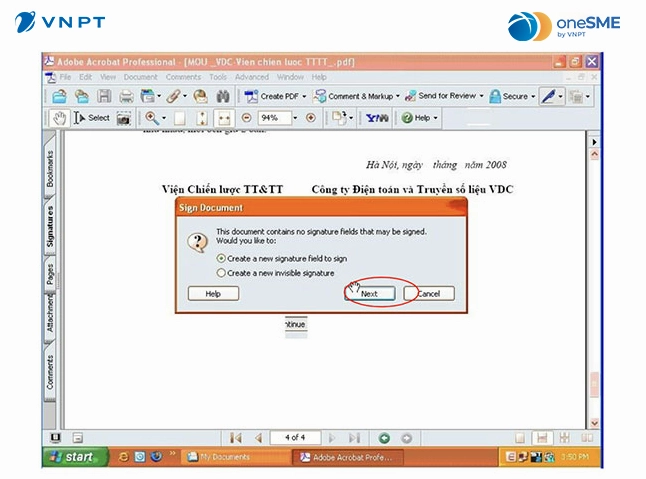
Task: Open the Advanced menu
Action: (252, 77)
